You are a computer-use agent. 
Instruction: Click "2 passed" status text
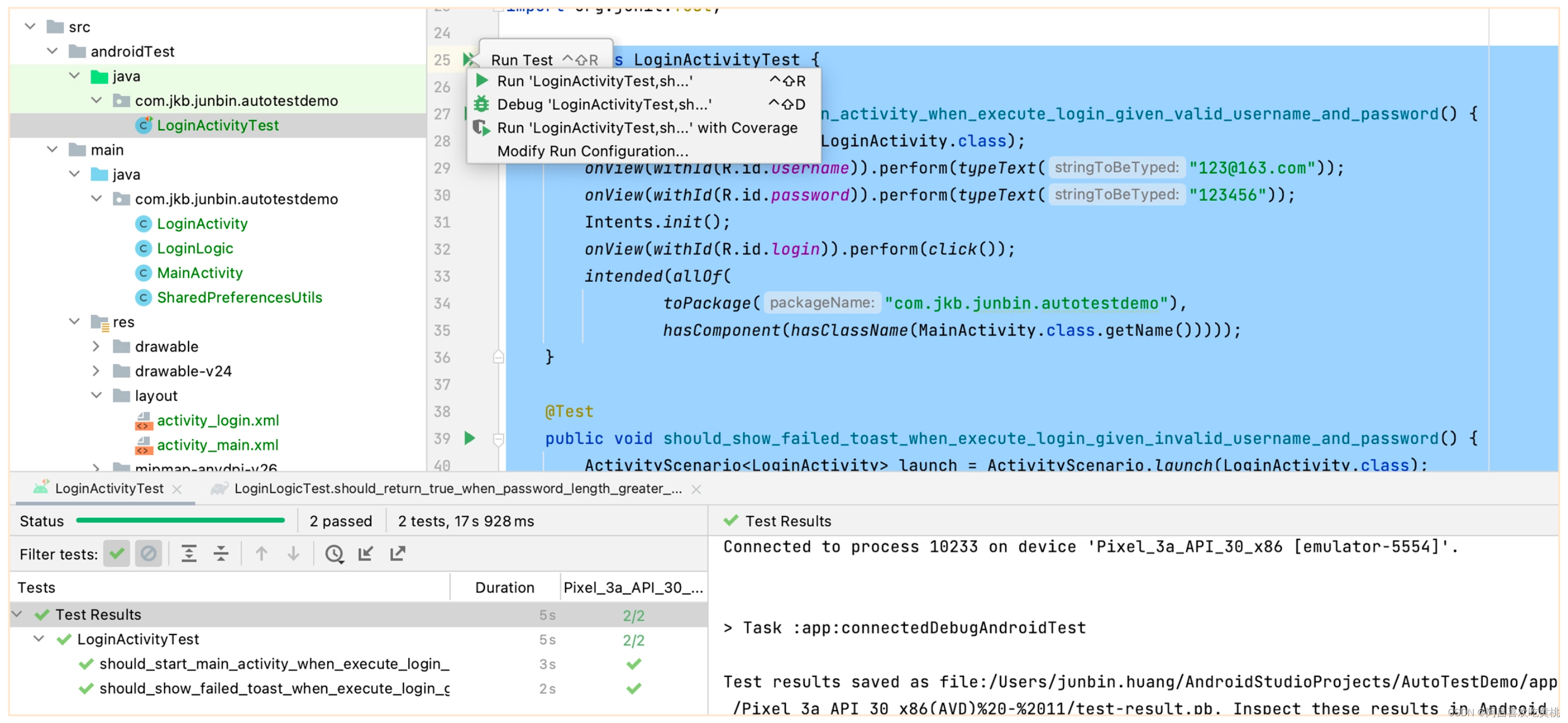pos(341,522)
